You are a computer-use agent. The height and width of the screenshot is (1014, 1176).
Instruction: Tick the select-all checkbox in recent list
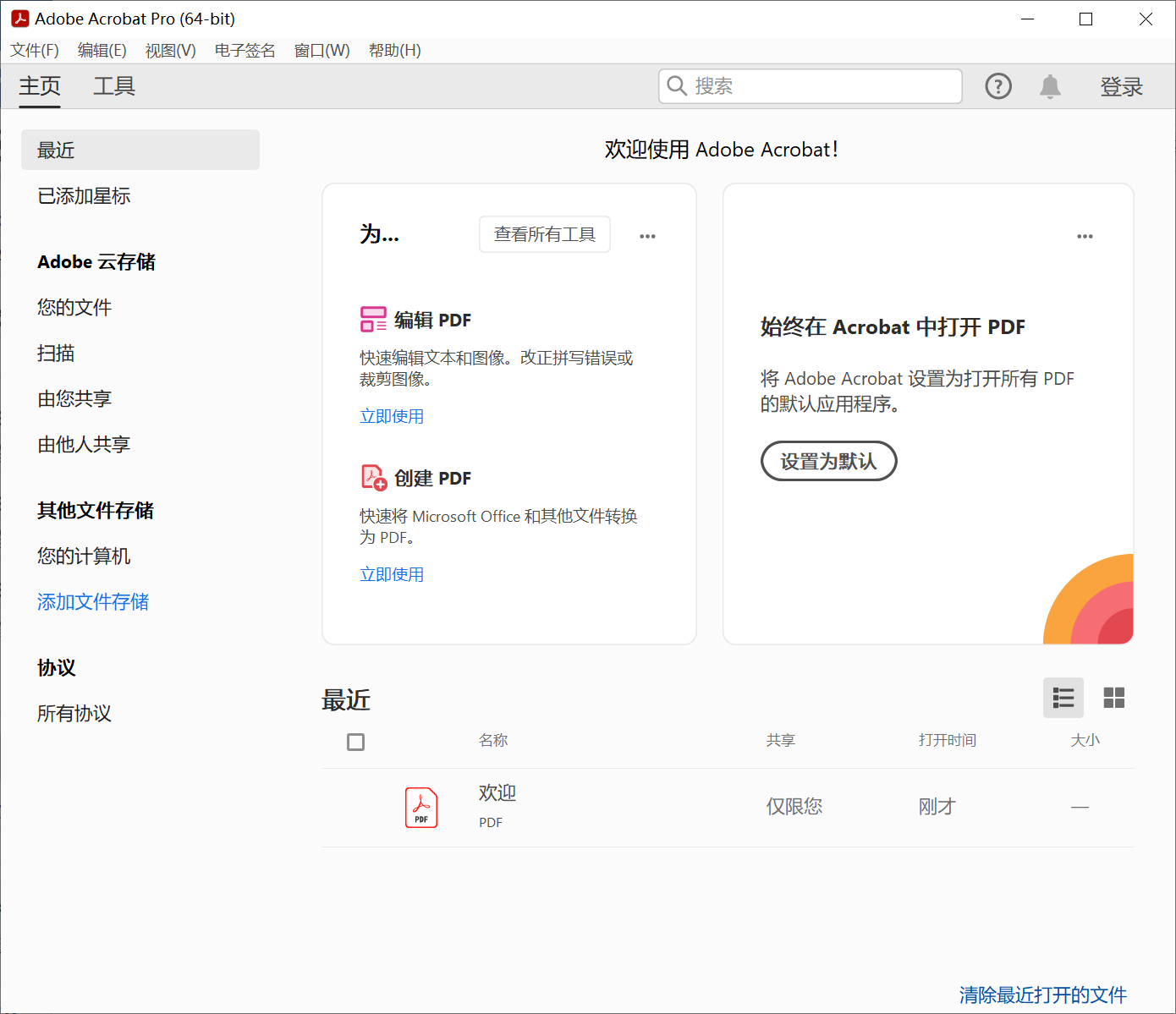tap(356, 742)
